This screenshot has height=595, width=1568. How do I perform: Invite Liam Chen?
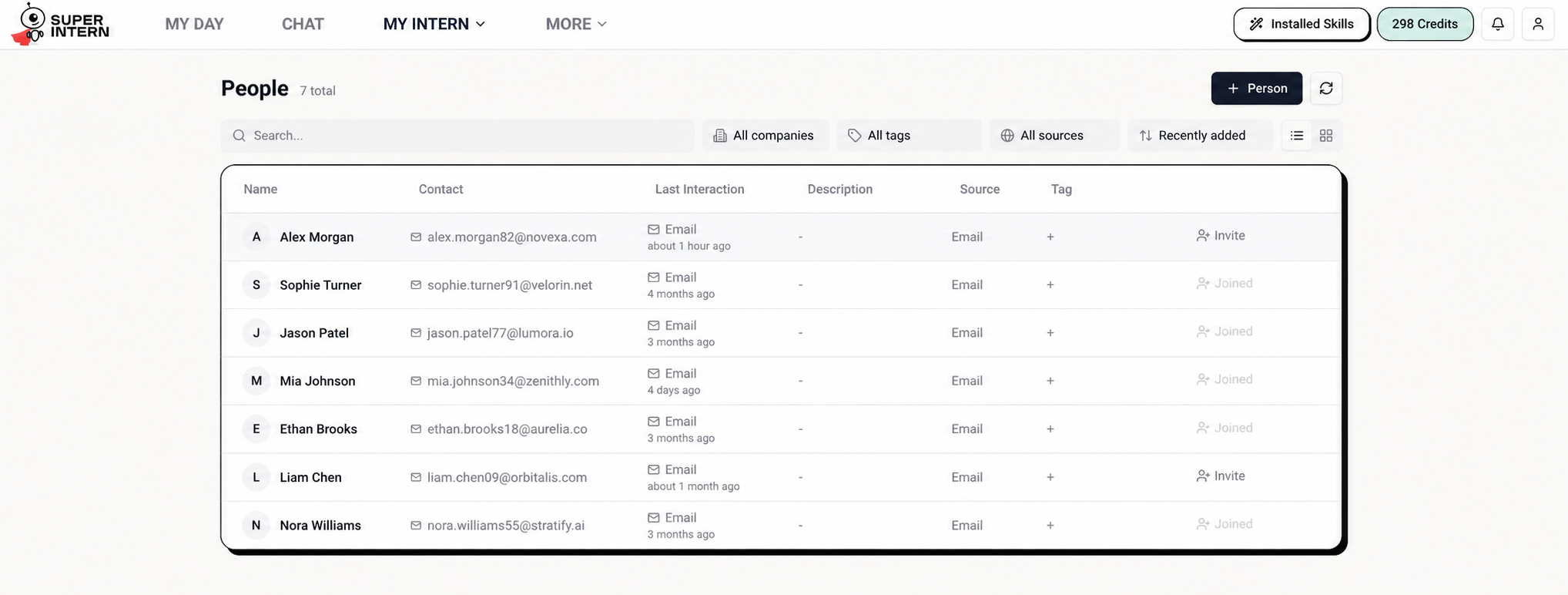1221,476
